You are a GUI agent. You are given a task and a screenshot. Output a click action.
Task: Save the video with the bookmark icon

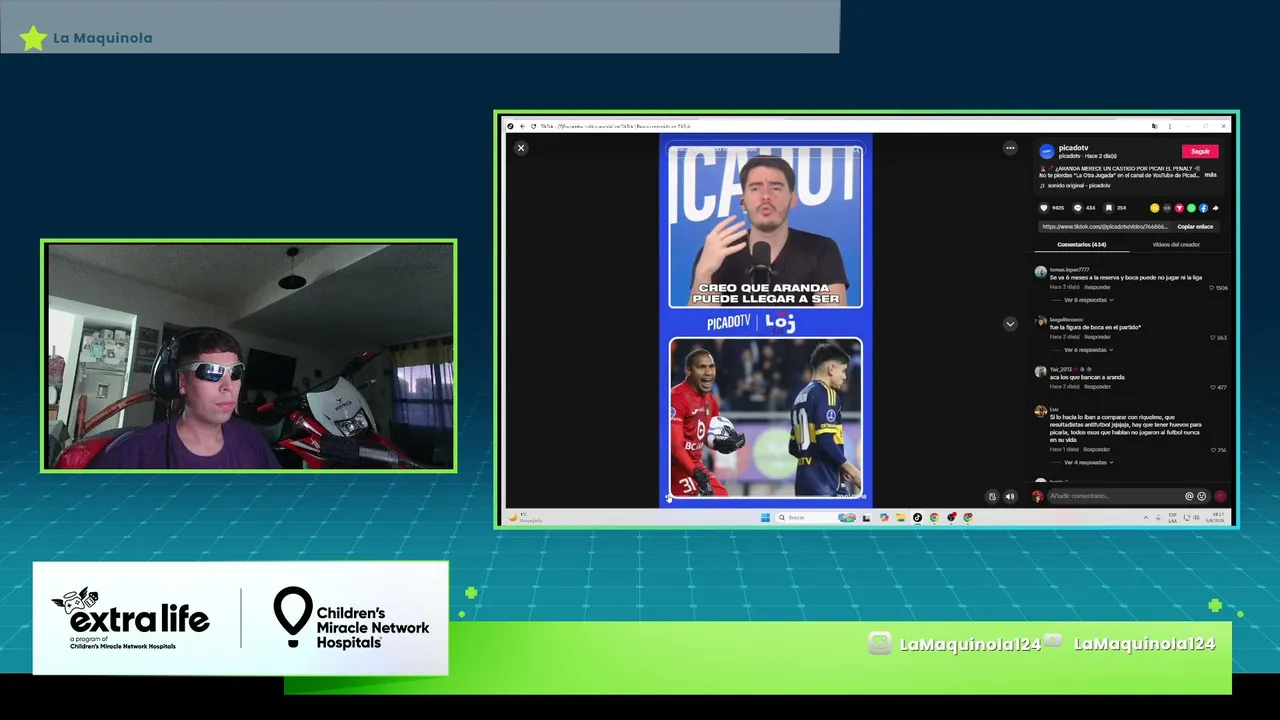(x=1108, y=208)
